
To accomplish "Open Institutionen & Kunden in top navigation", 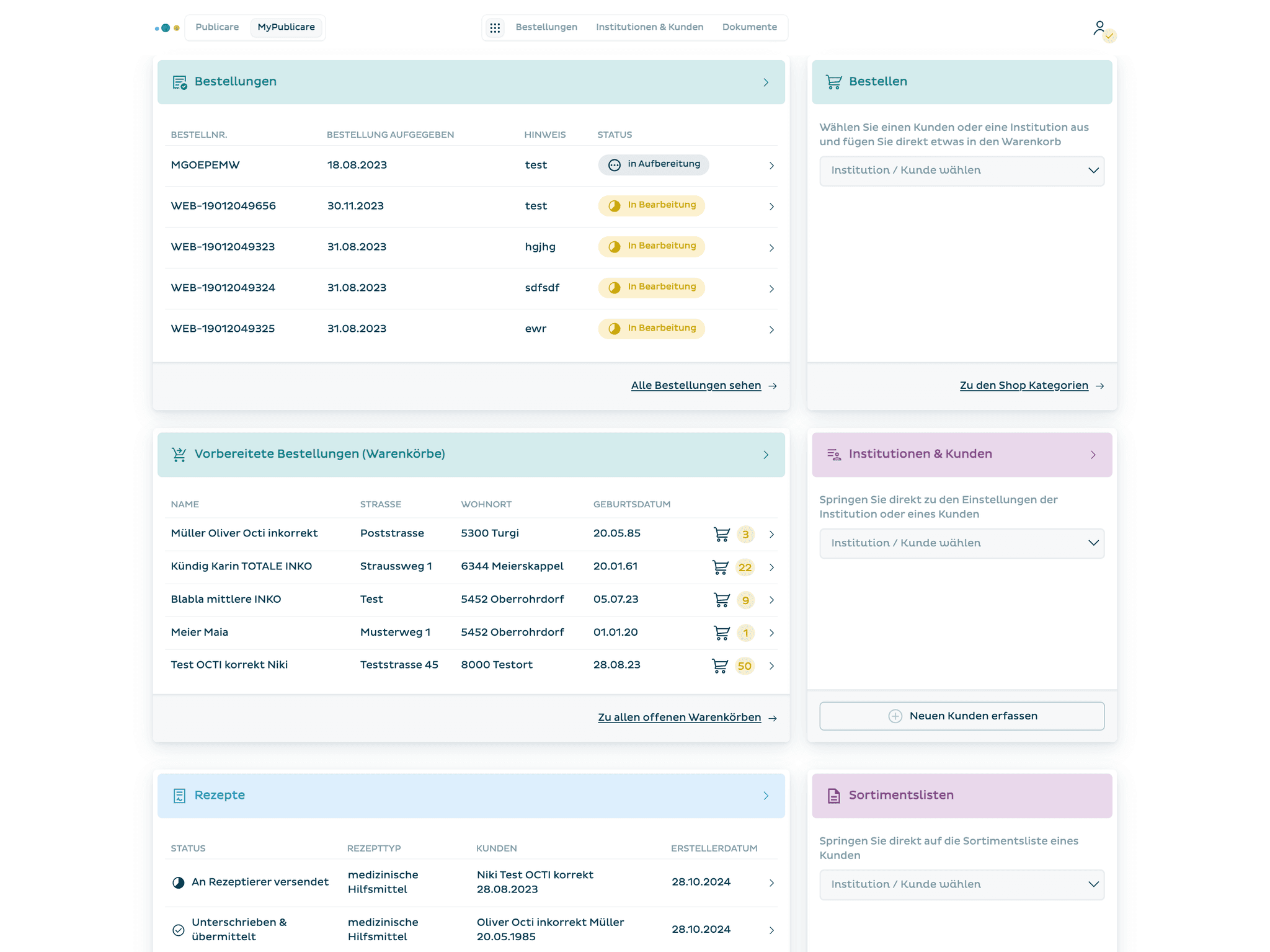I will [649, 27].
